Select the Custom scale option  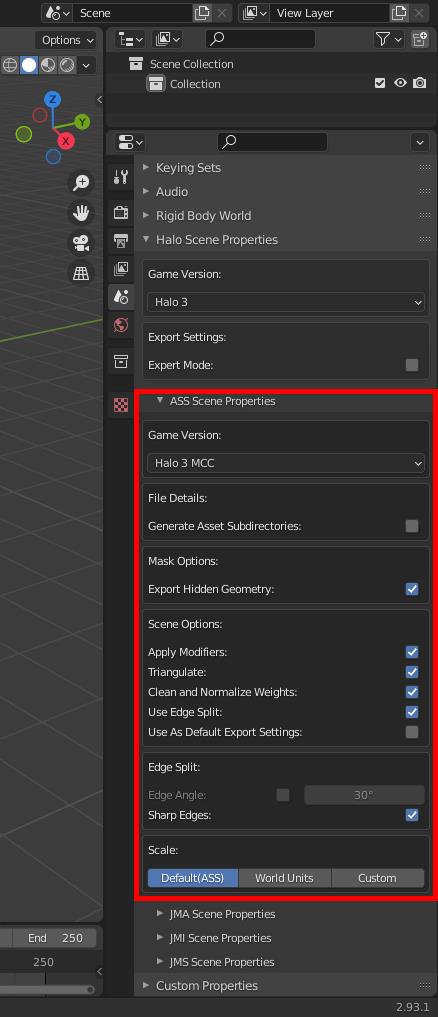click(x=378, y=878)
